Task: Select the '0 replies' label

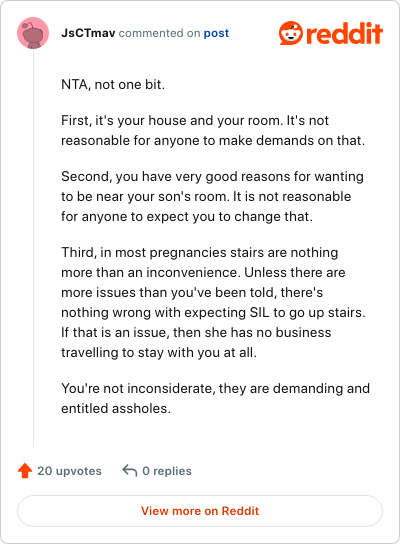Action: pos(167,471)
